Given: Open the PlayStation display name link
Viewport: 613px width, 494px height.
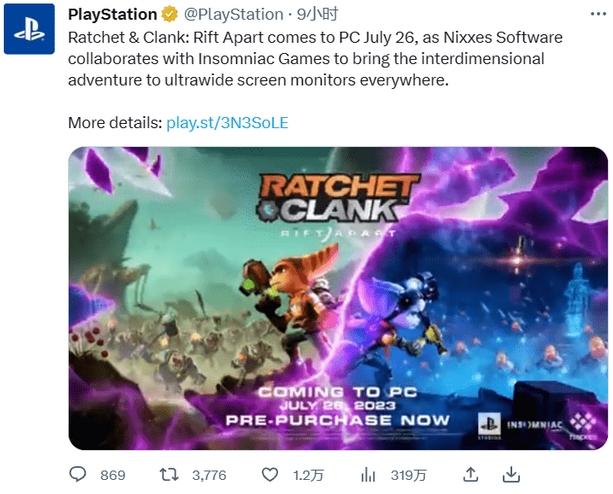Looking at the screenshot, I should (x=112, y=14).
